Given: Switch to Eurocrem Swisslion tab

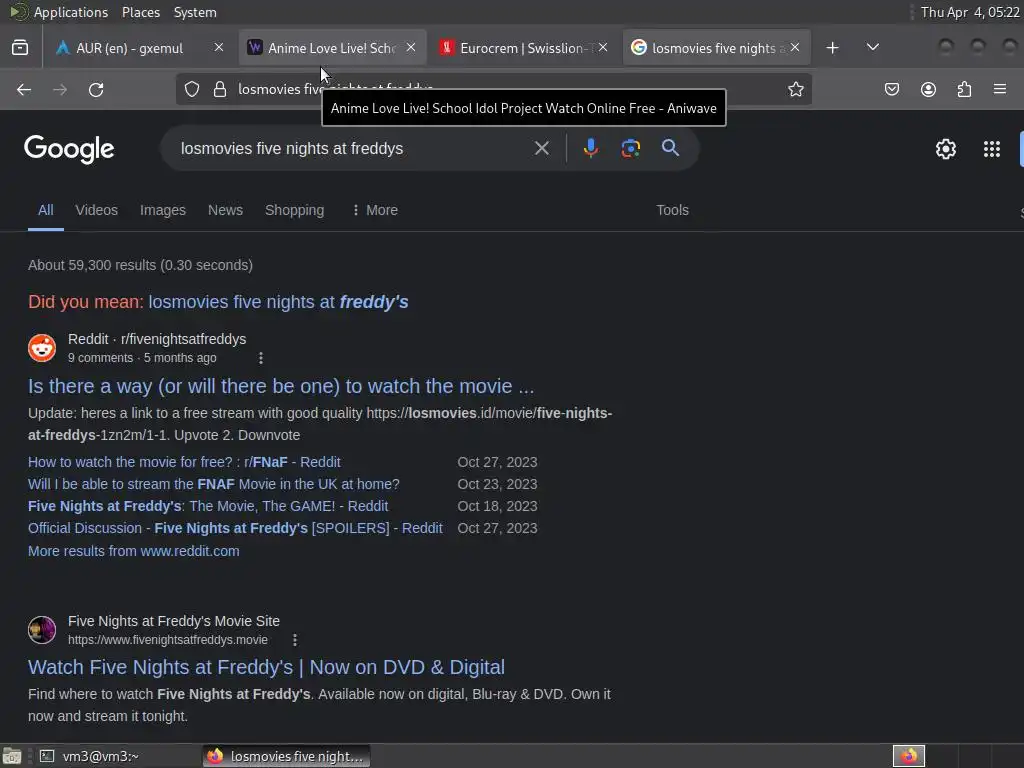Looking at the screenshot, I should 526,48.
